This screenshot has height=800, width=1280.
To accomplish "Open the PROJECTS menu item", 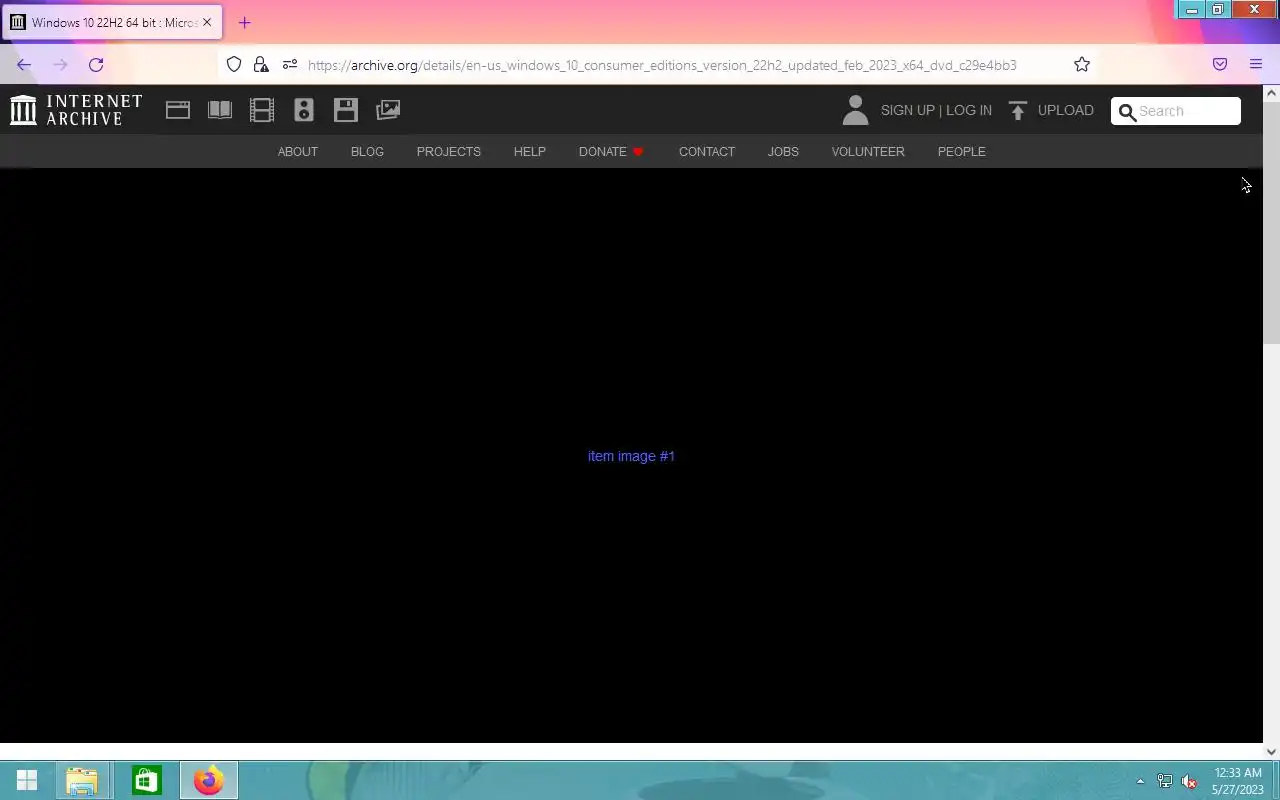I will (449, 152).
